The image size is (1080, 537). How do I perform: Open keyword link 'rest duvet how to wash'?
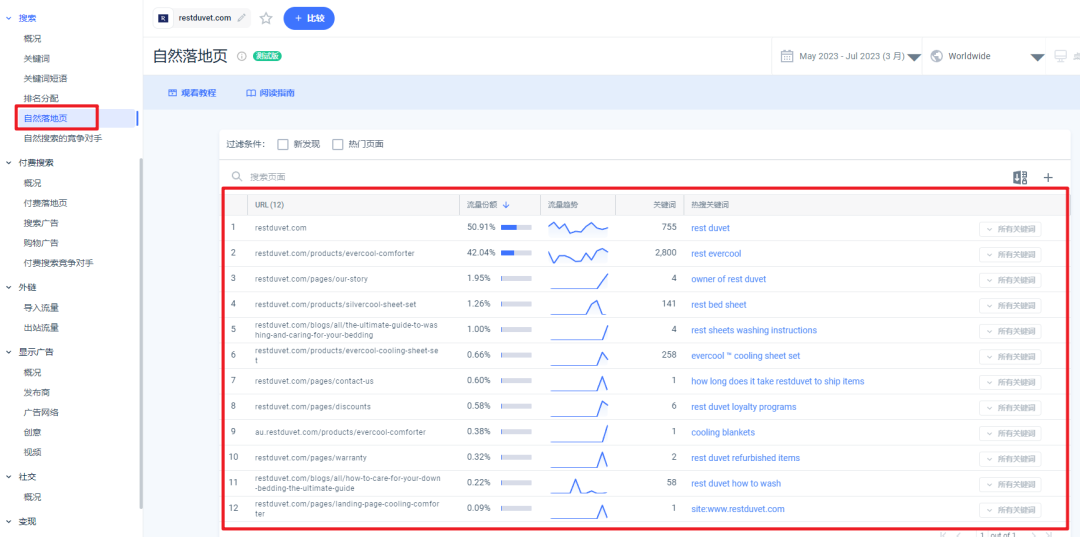click(736, 484)
